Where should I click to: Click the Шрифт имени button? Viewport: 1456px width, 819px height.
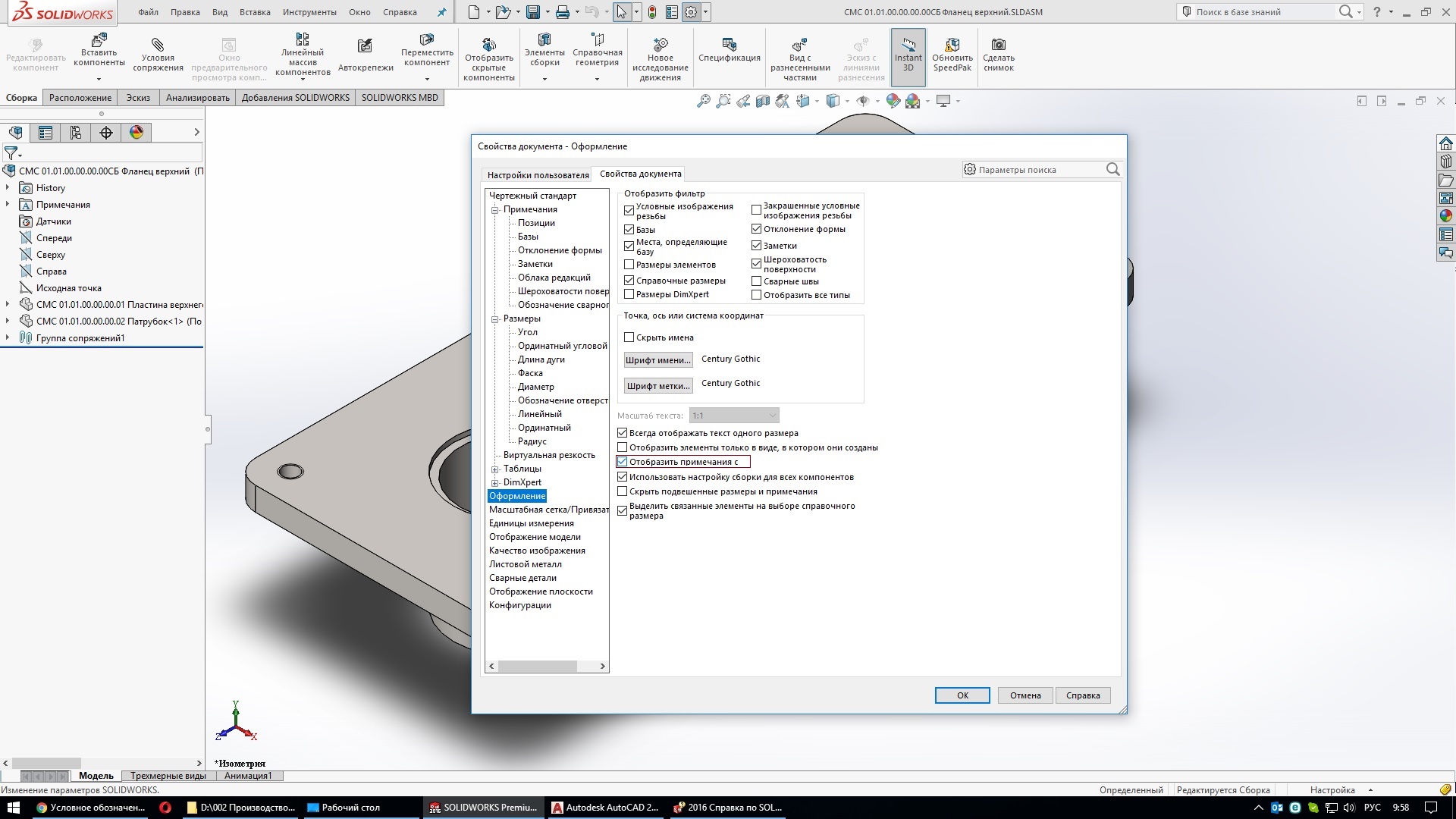(x=656, y=359)
